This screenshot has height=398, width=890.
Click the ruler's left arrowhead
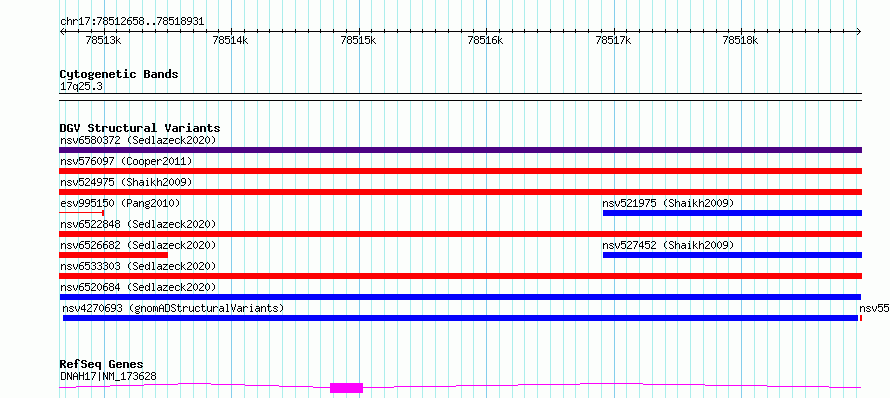coord(62,31)
